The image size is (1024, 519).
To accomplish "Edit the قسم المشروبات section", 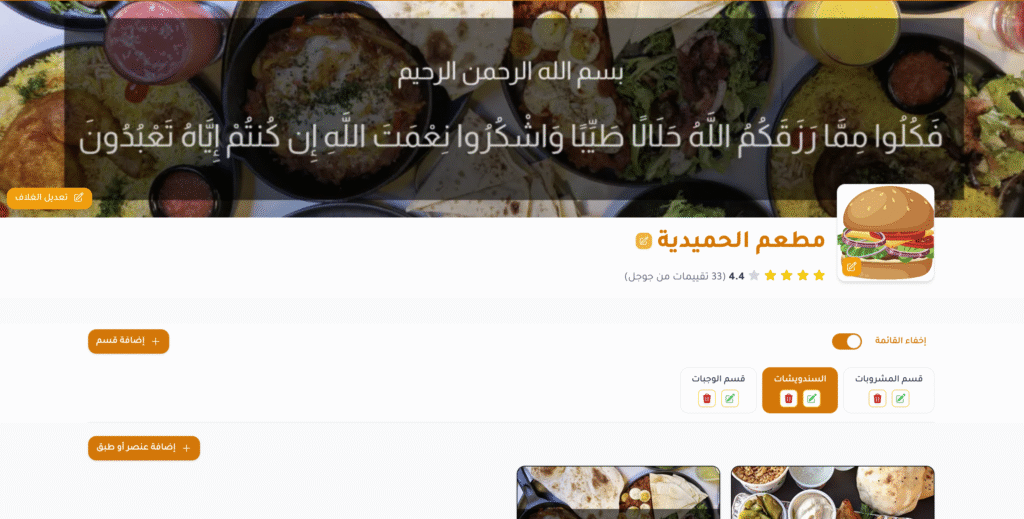I will 900,399.
